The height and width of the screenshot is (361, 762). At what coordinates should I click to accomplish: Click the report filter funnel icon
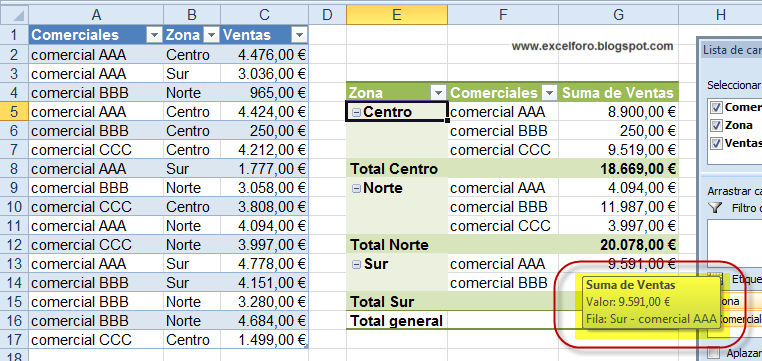pos(715,208)
